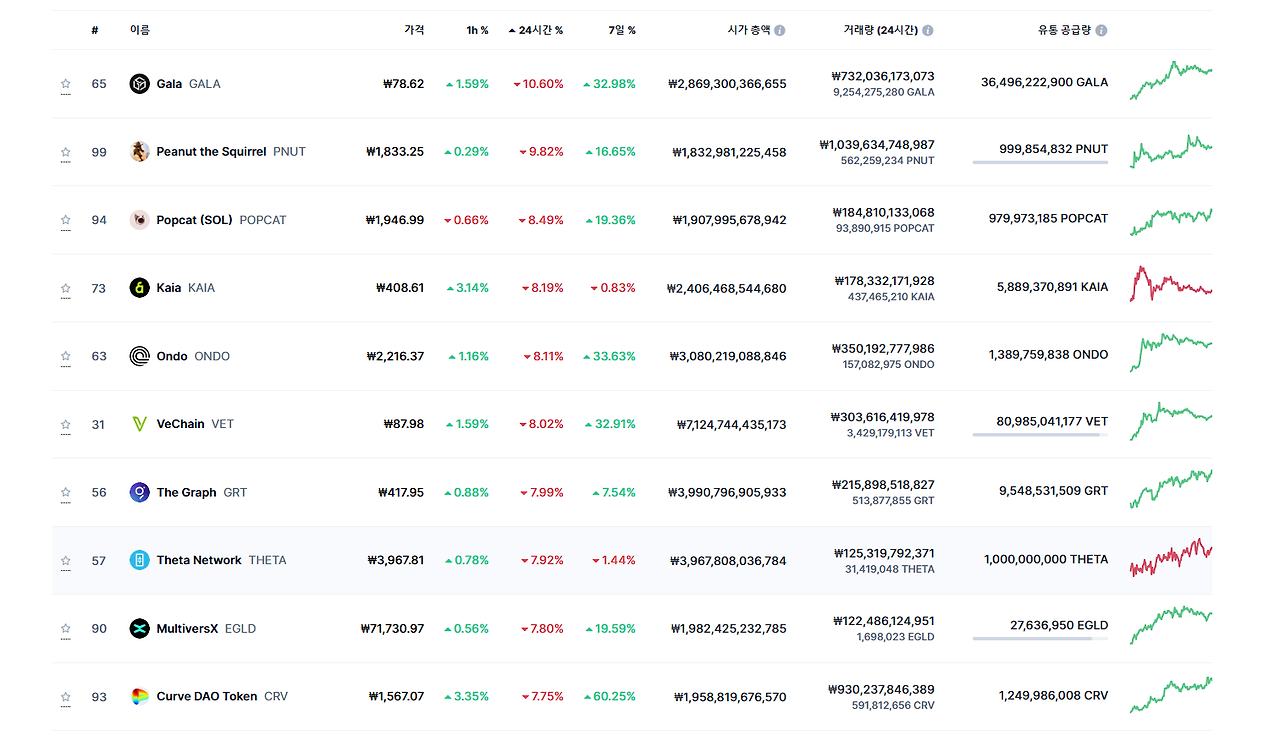Open Popcat 7-day sparkline chart

tap(1171, 222)
